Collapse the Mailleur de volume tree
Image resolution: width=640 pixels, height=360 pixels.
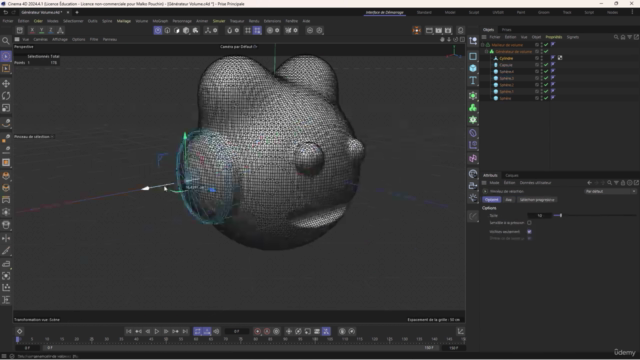[x=482, y=45]
